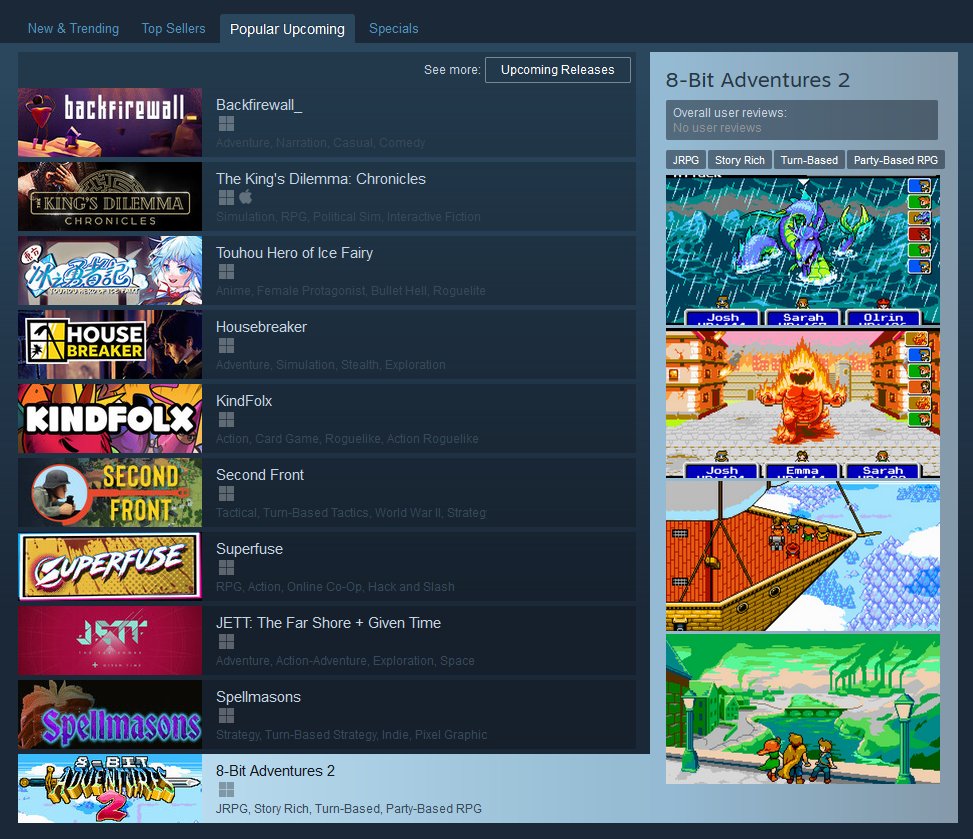This screenshot has height=839, width=973.
Task: Click 'Adventure, Narration, Casual, Comedy' tag line
Action: tap(321, 143)
